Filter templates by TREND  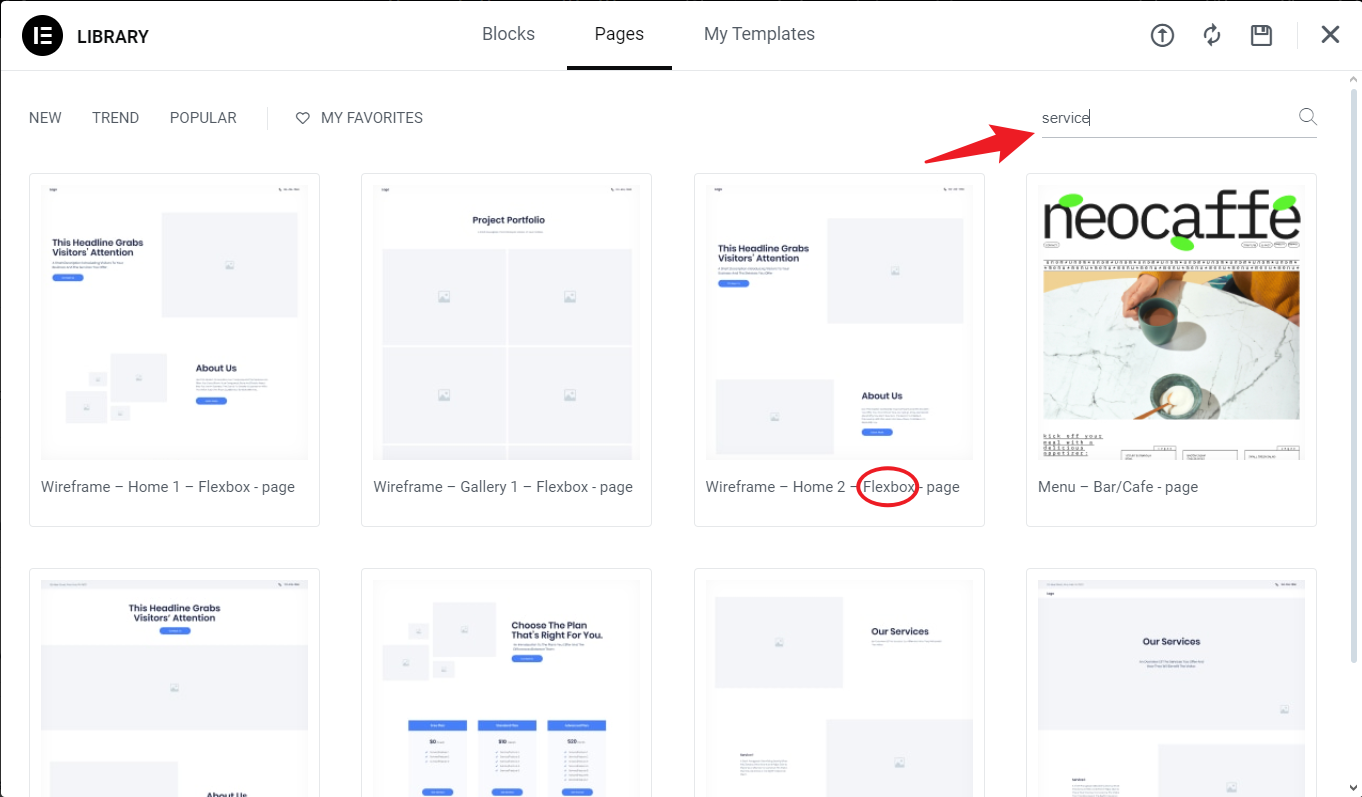coord(115,118)
